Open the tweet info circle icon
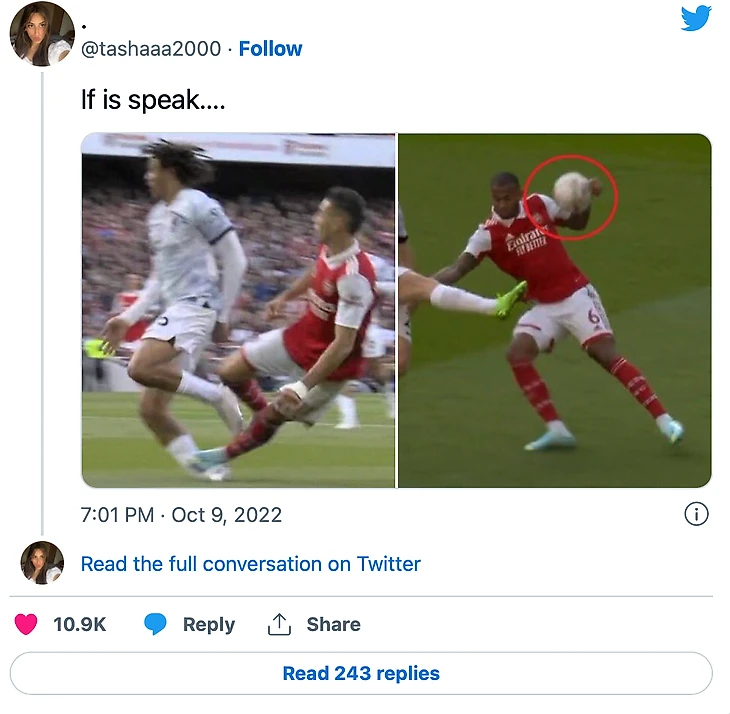 [696, 514]
